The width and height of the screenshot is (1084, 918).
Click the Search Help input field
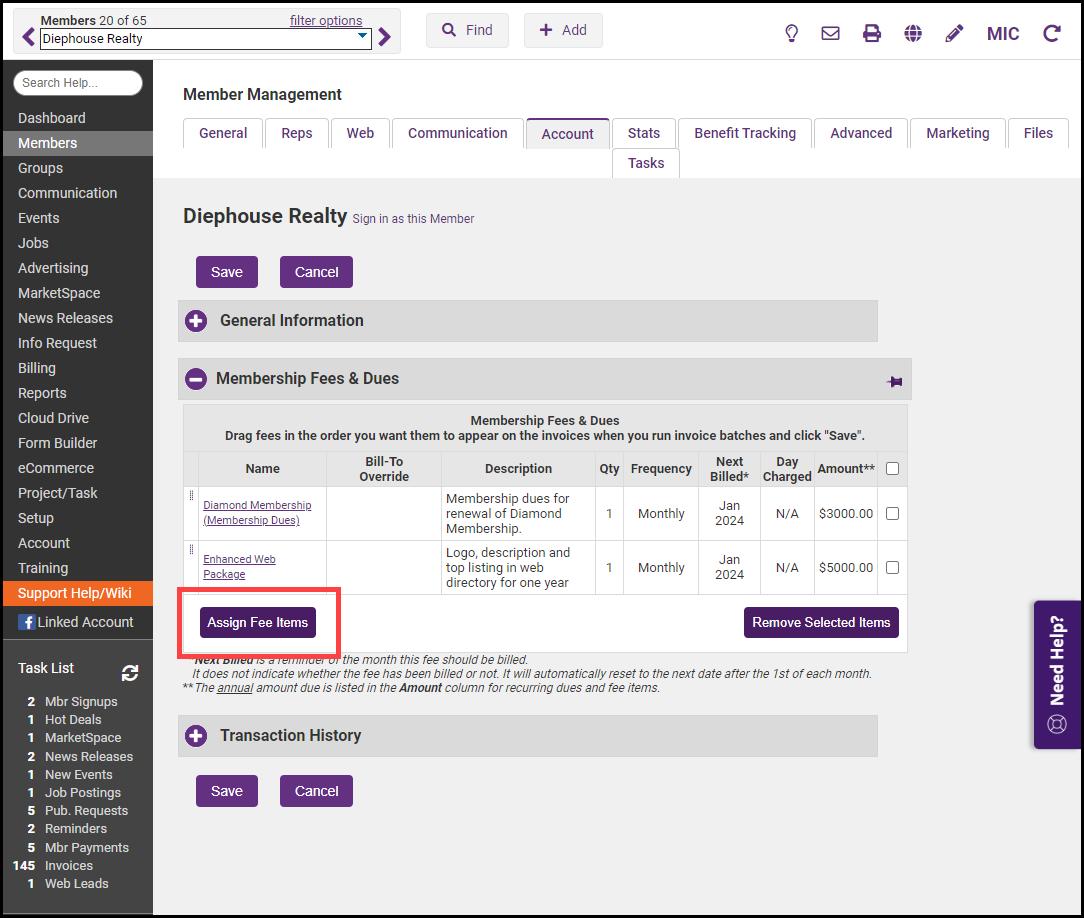(78, 83)
